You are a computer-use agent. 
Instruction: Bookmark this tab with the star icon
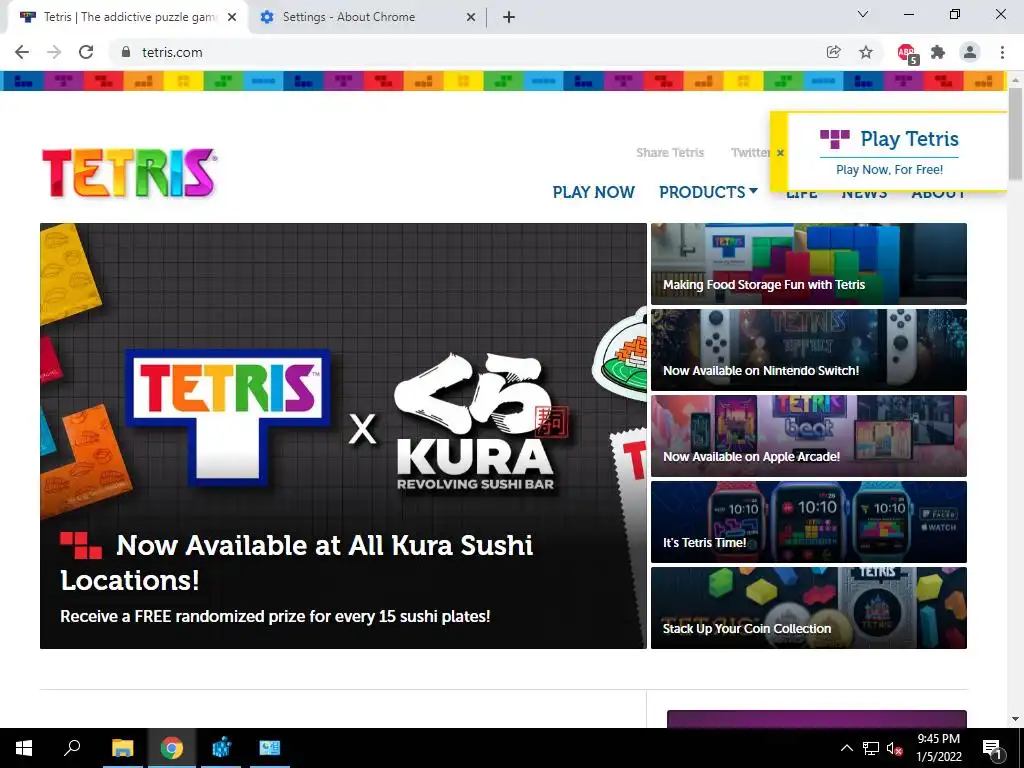pyautogui.click(x=866, y=52)
